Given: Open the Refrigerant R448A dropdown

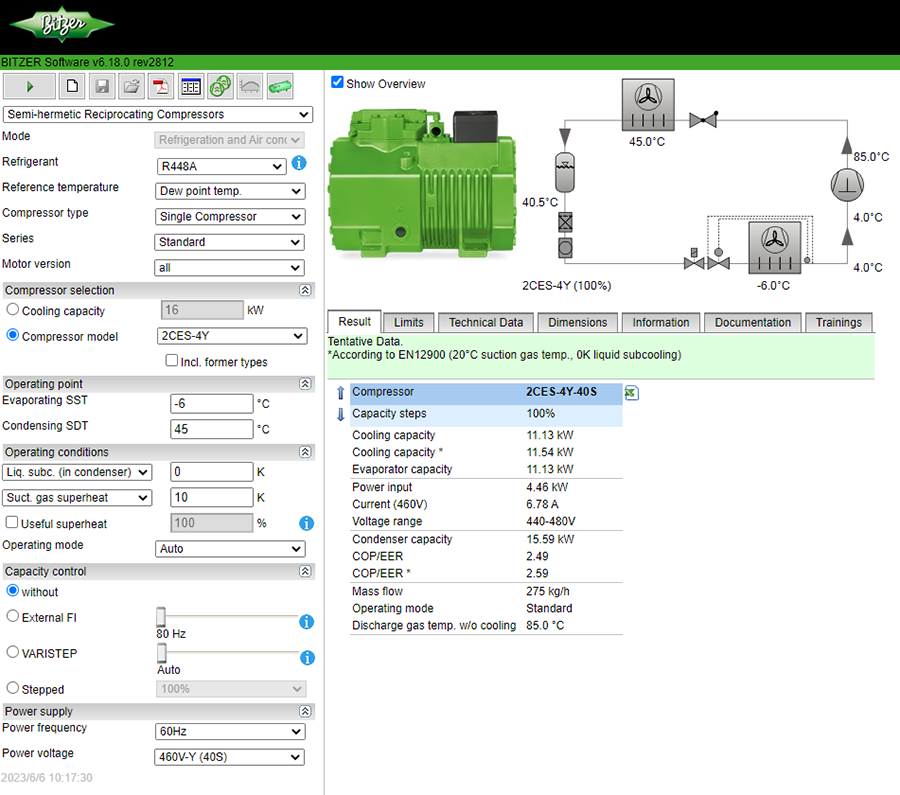Looking at the screenshot, I should click(x=221, y=166).
